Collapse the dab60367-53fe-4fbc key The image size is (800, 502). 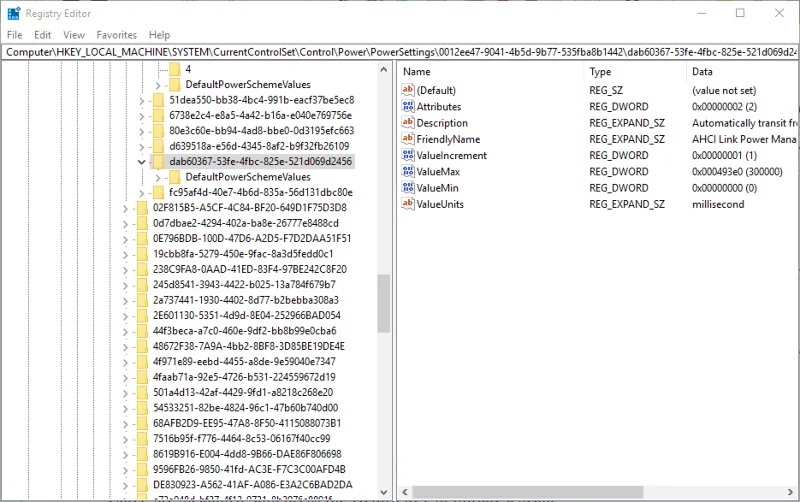coord(141,162)
